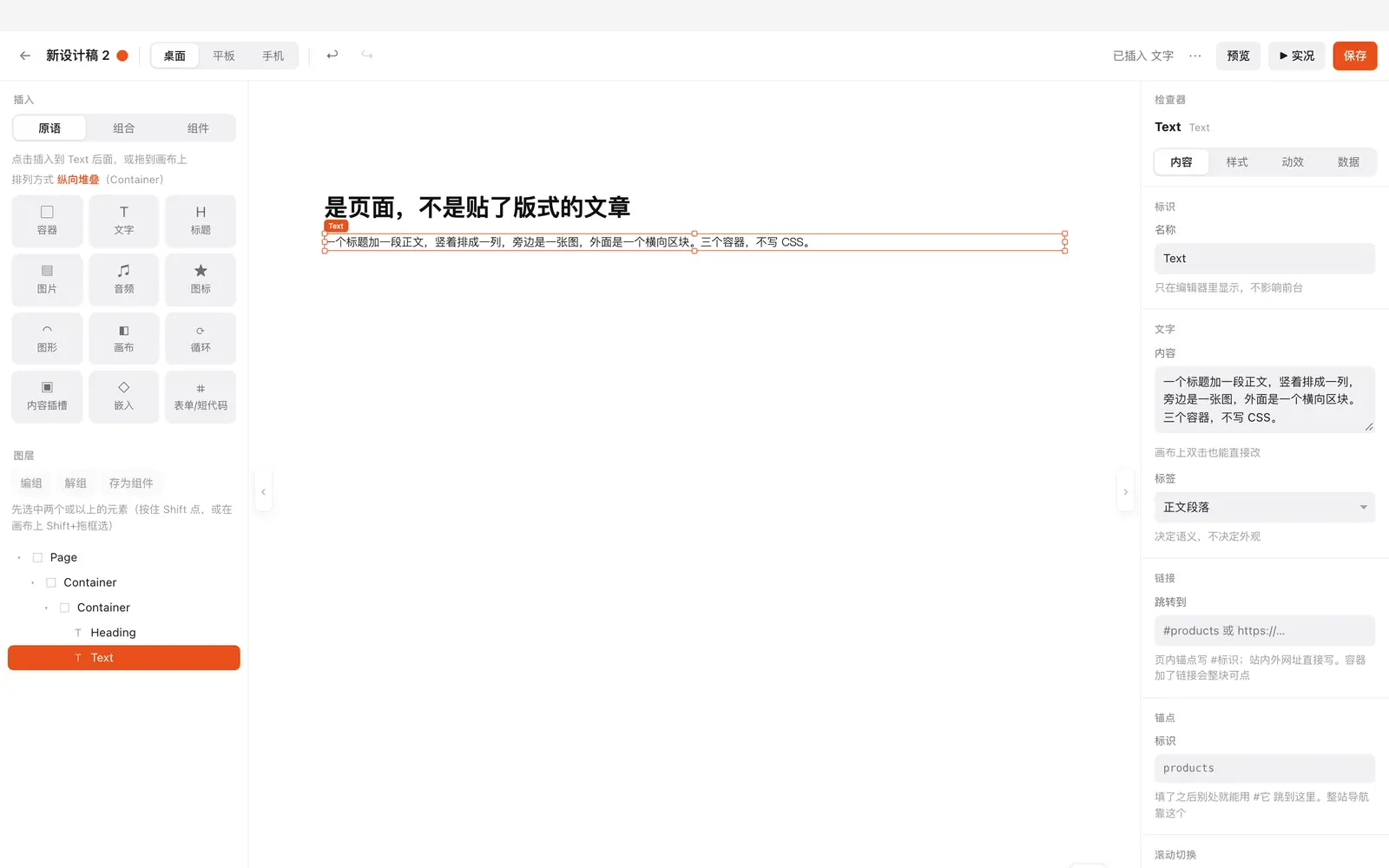
Task: Insert an 音频 audio primitive
Action: [x=124, y=279]
